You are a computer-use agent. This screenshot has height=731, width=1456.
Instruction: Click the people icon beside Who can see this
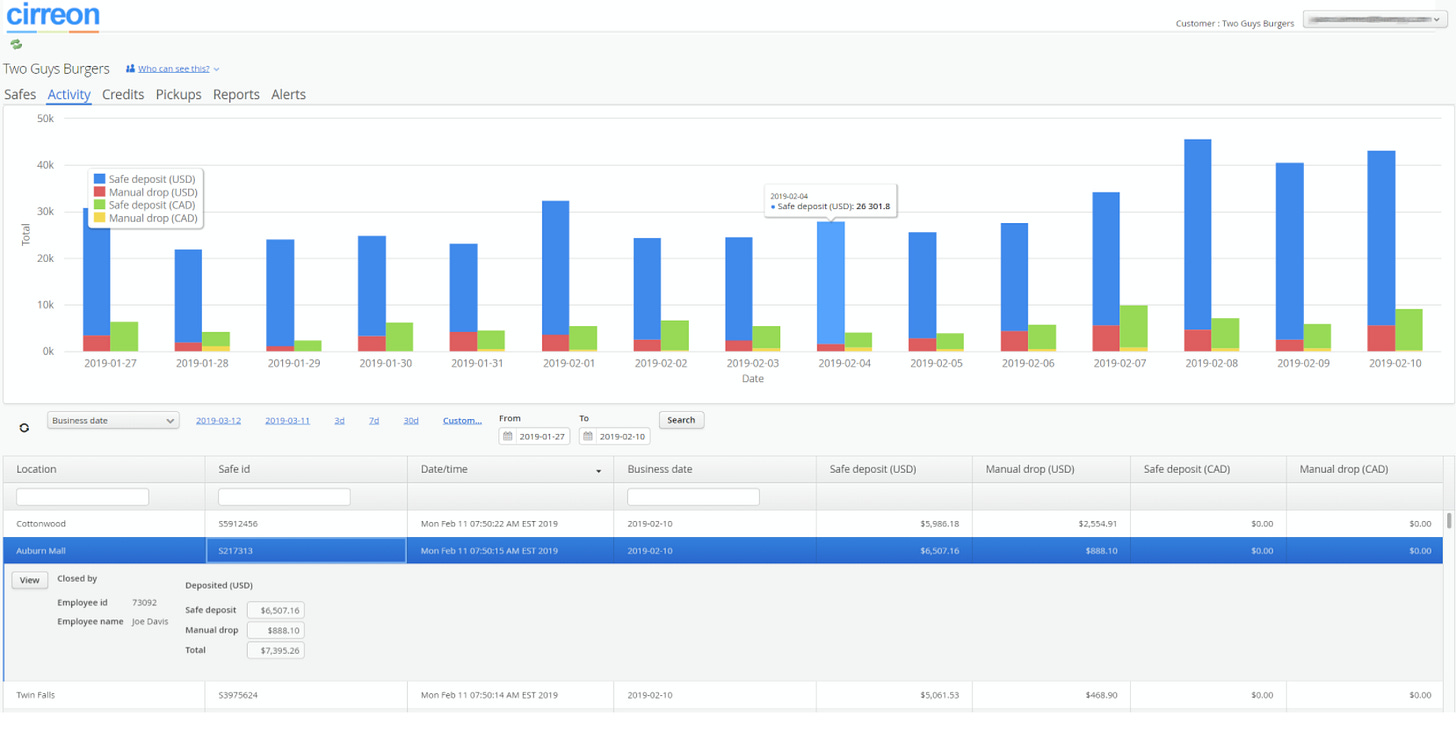(130, 69)
